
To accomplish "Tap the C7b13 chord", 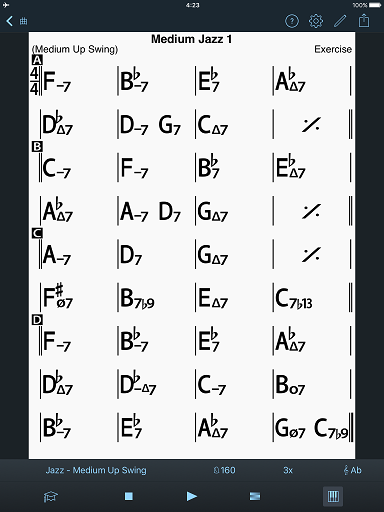I will coord(294,299).
